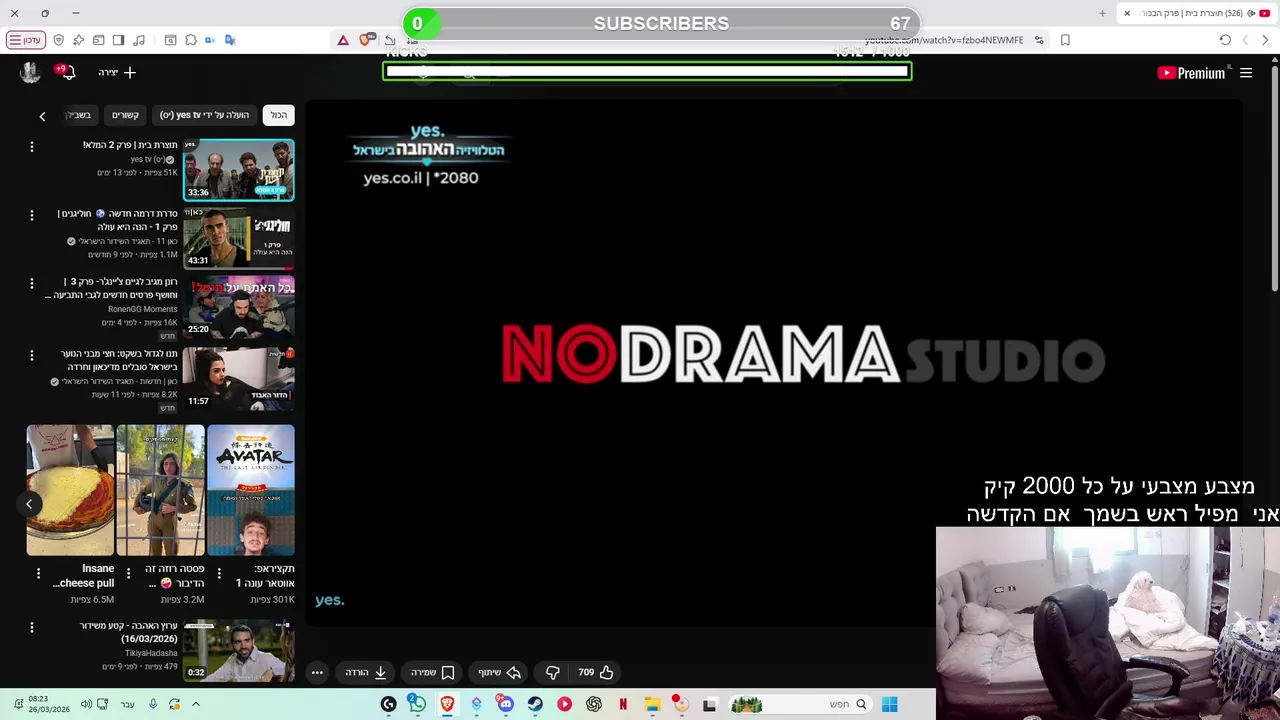This screenshot has width=1280, height=720.
Task: Click the taskbar search box (חפש)
Action: [802, 704]
